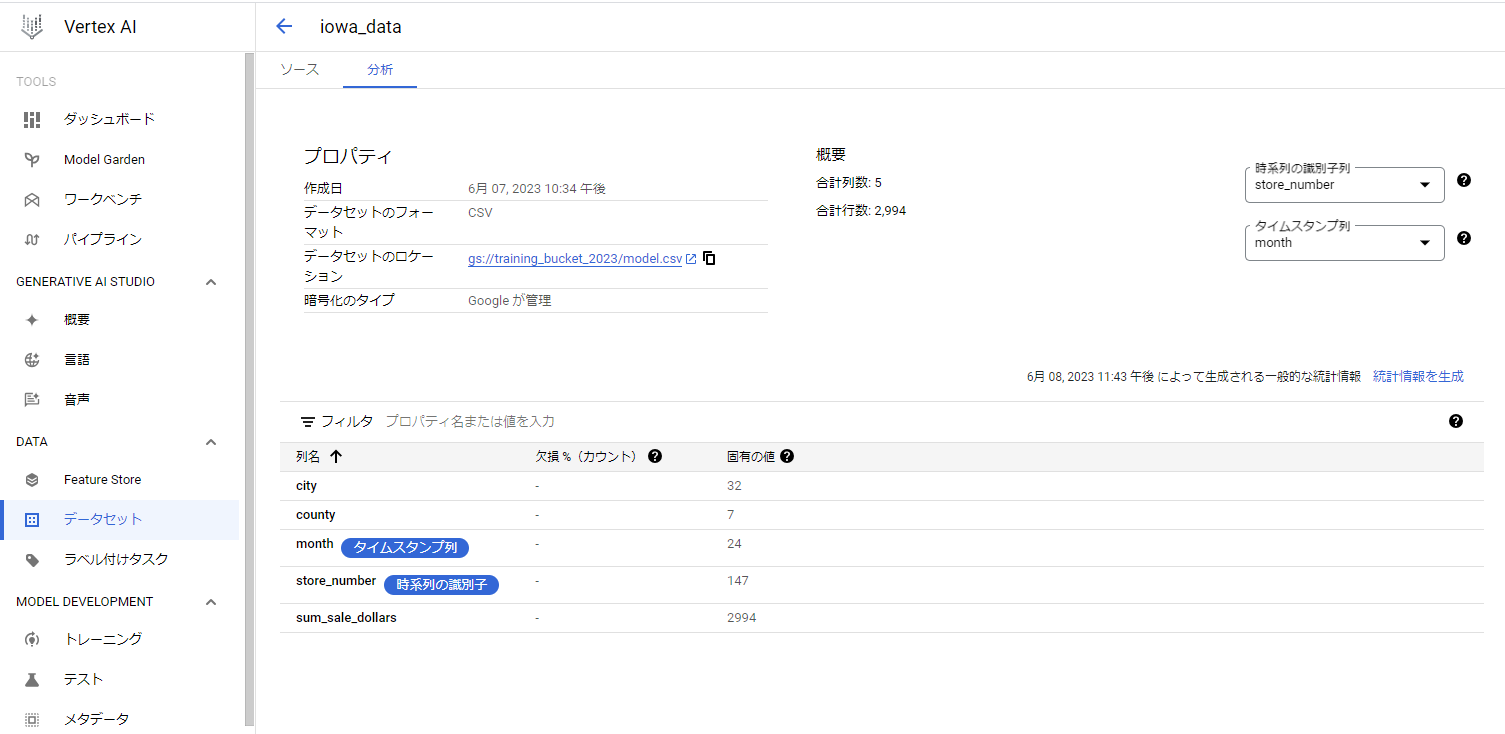Click the Model Garden sprout icon
The image size is (1505, 734).
(x=32, y=159)
